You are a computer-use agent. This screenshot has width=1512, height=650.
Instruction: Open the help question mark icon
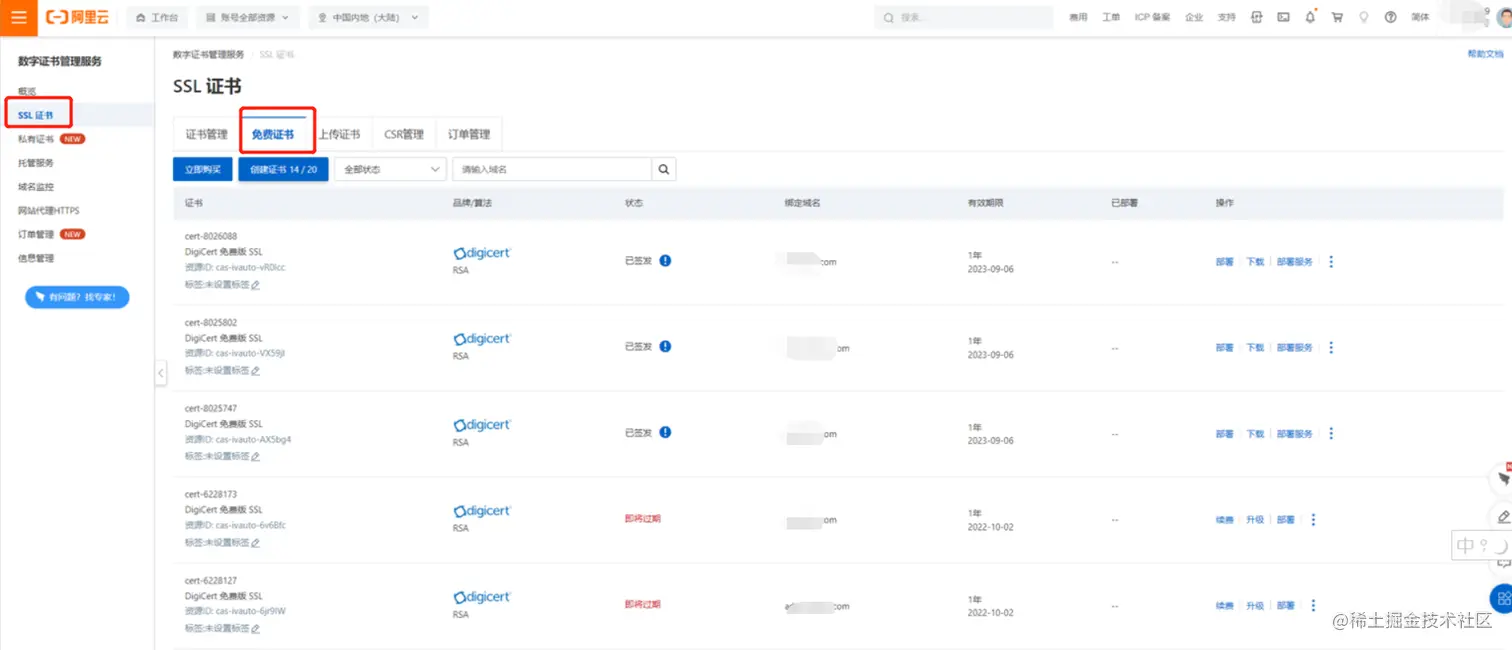(1390, 17)
